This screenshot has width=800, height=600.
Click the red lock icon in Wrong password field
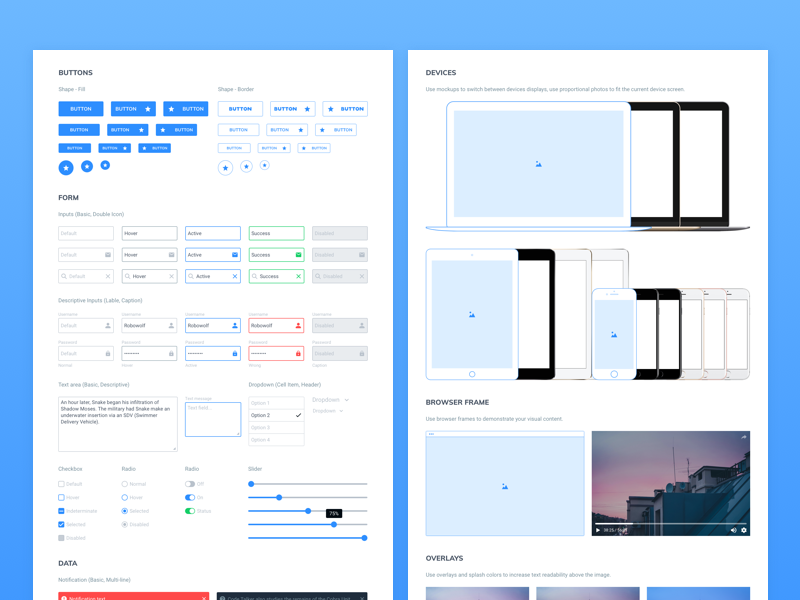click(298, 353)
